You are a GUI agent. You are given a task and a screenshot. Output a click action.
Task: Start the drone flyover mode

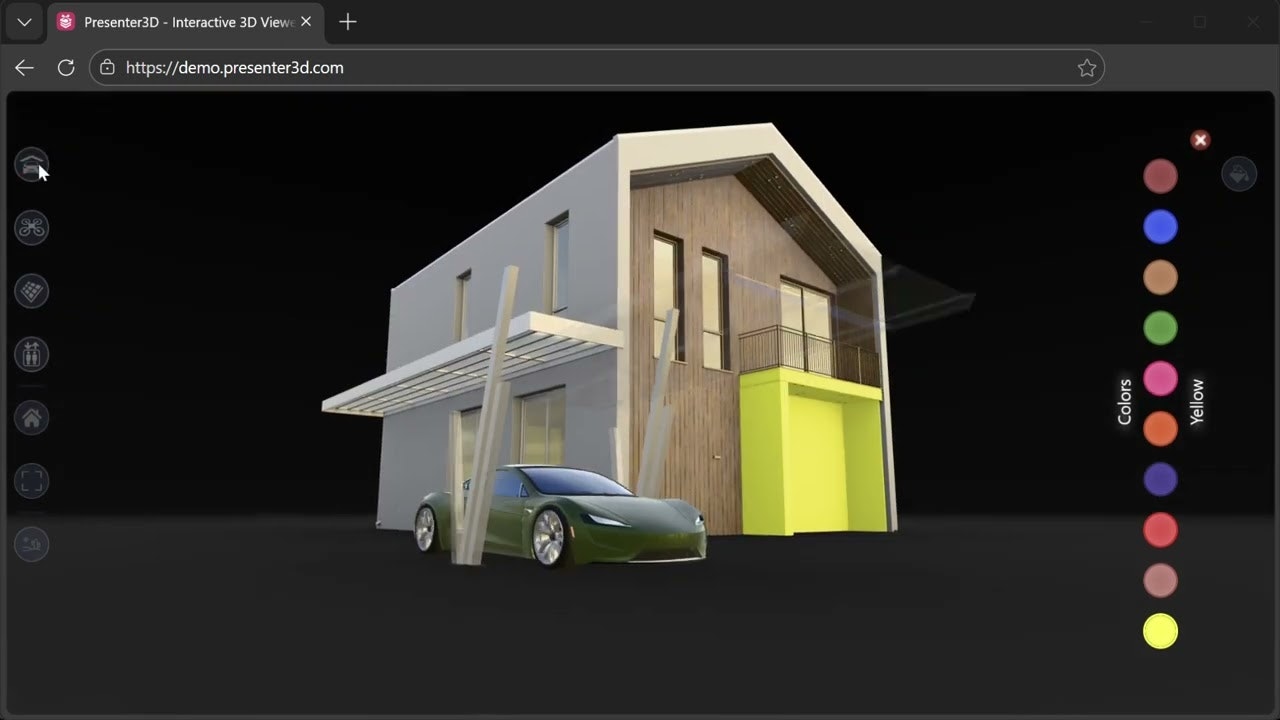(31, 227)
